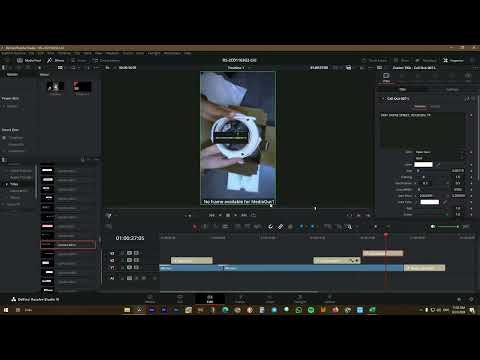Screen dimensions: 480x360
Task: Toggle the Effects panel button
Action: tap(55, 60)
